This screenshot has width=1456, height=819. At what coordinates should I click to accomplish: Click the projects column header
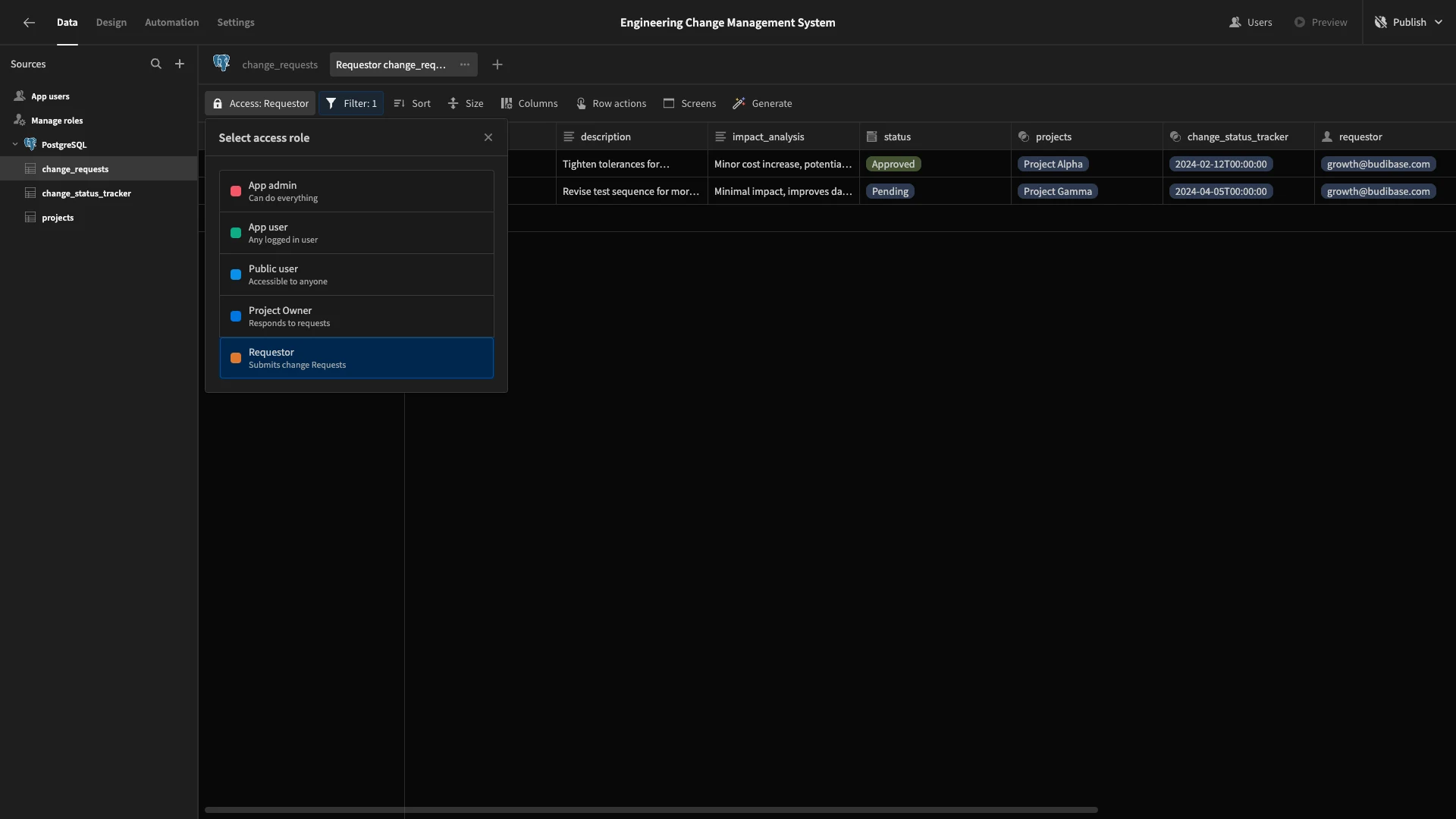pos(1087,136)
